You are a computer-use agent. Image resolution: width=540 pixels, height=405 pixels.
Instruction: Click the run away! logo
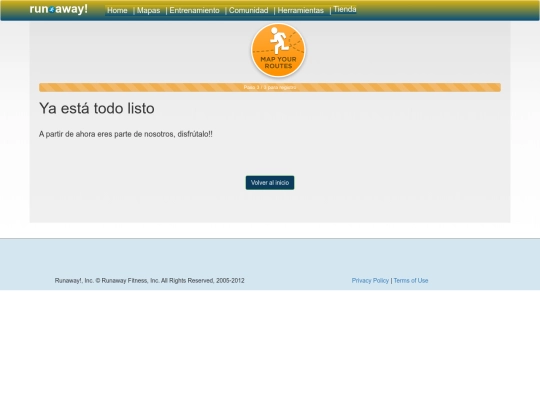(x=59, y=9)
